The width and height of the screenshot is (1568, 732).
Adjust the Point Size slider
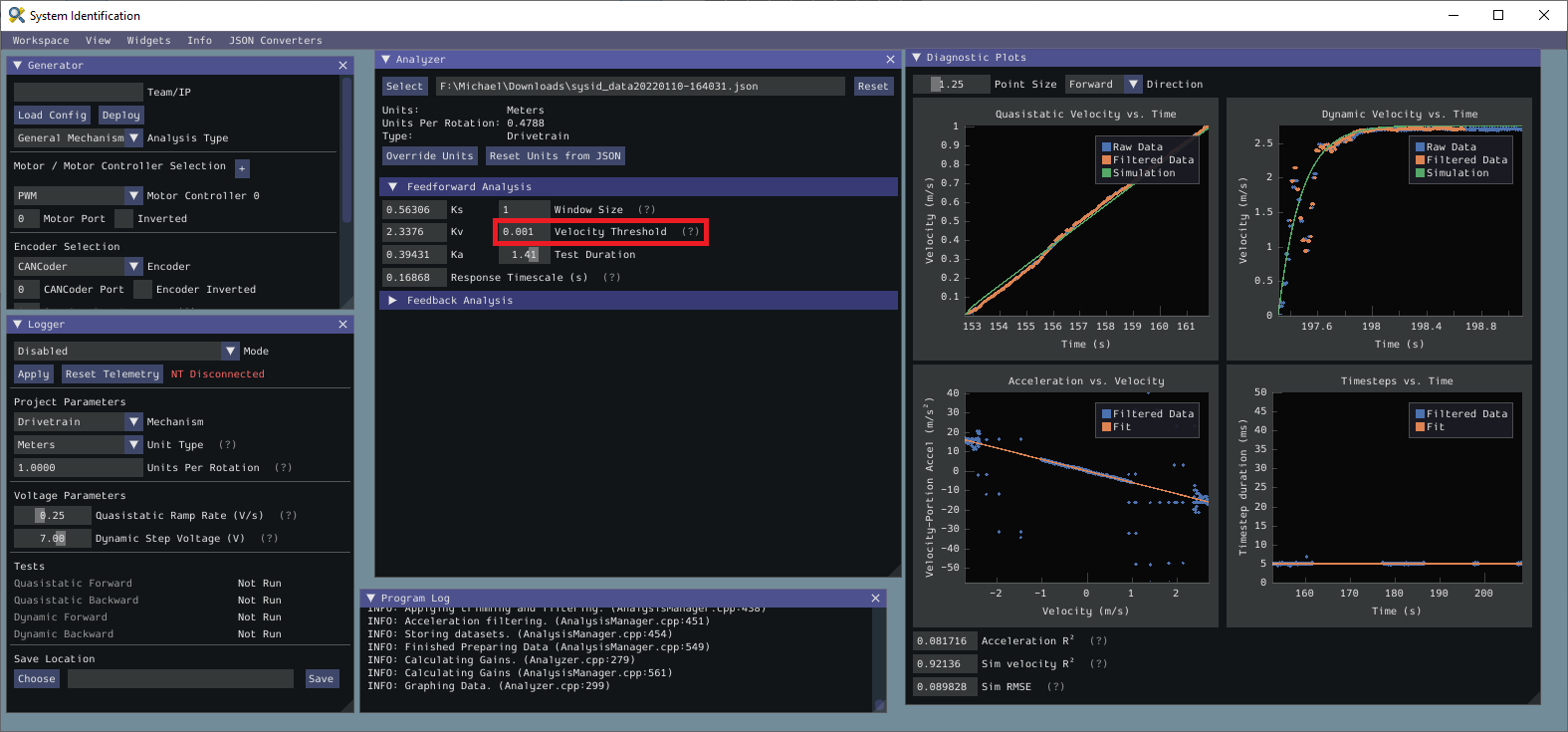[x=950, y=85]
